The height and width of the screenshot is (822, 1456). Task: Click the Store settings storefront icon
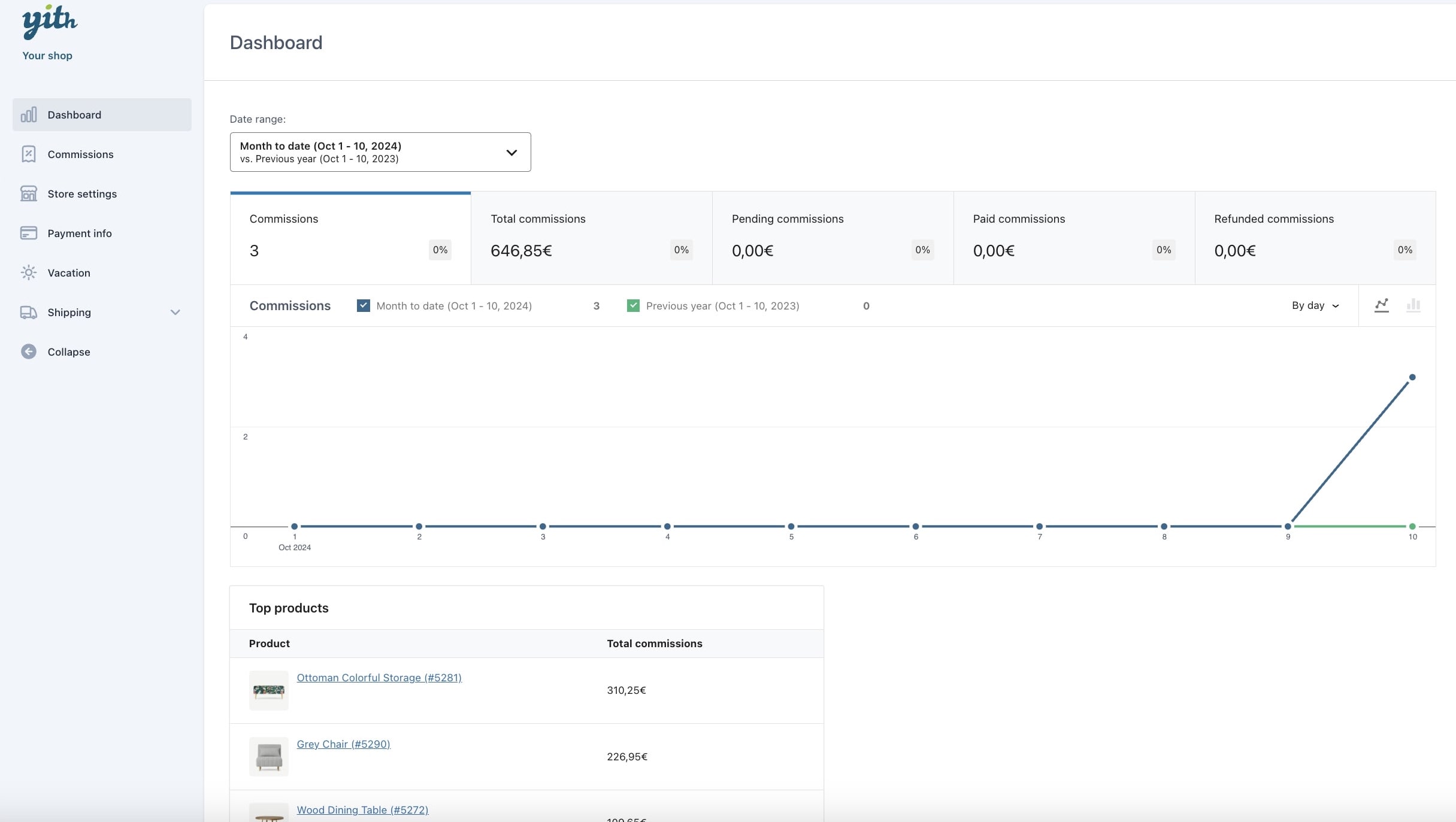coord(28,193)
